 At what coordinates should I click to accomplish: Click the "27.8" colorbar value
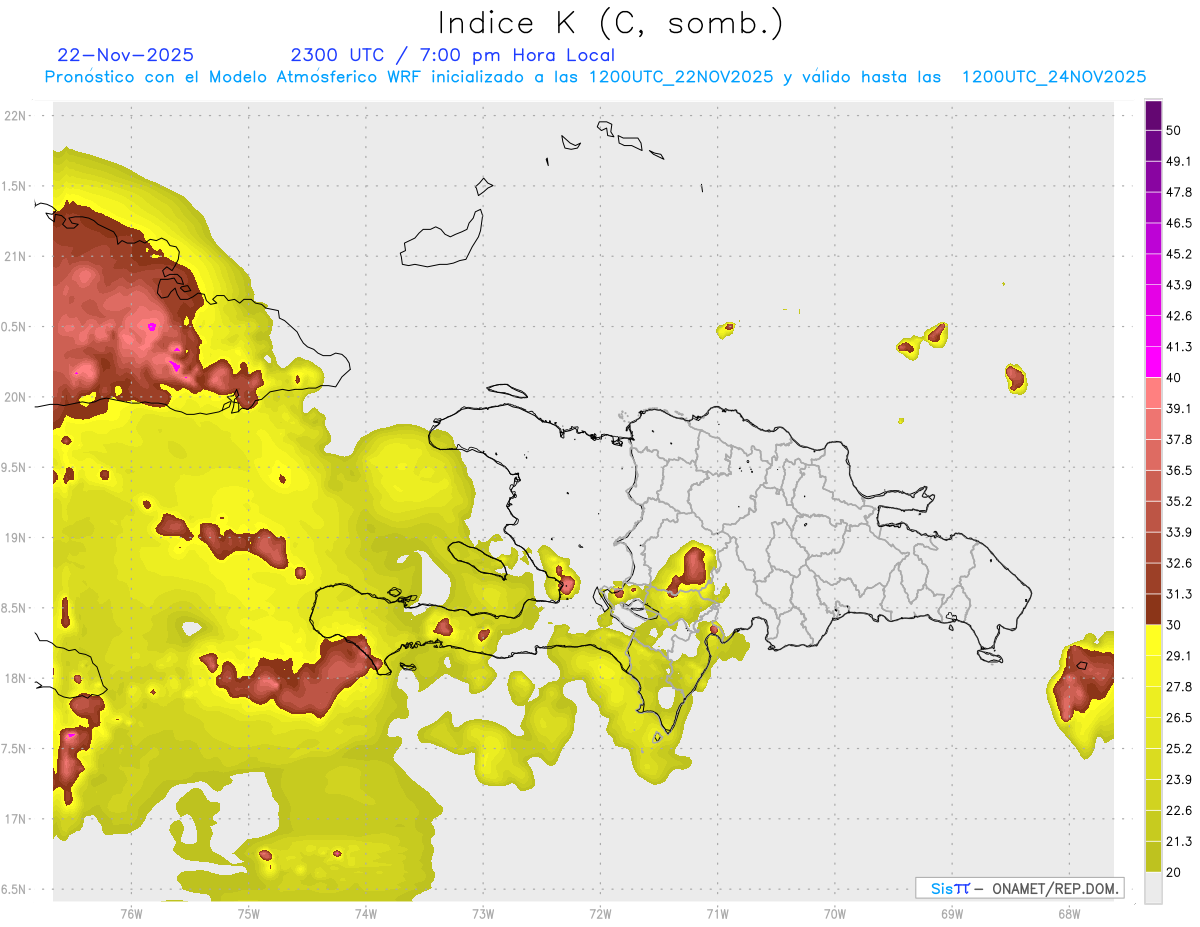[1179, 687]
